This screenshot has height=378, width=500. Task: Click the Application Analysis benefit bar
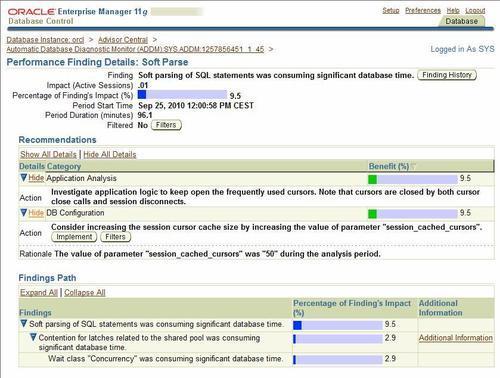[413, 179]
